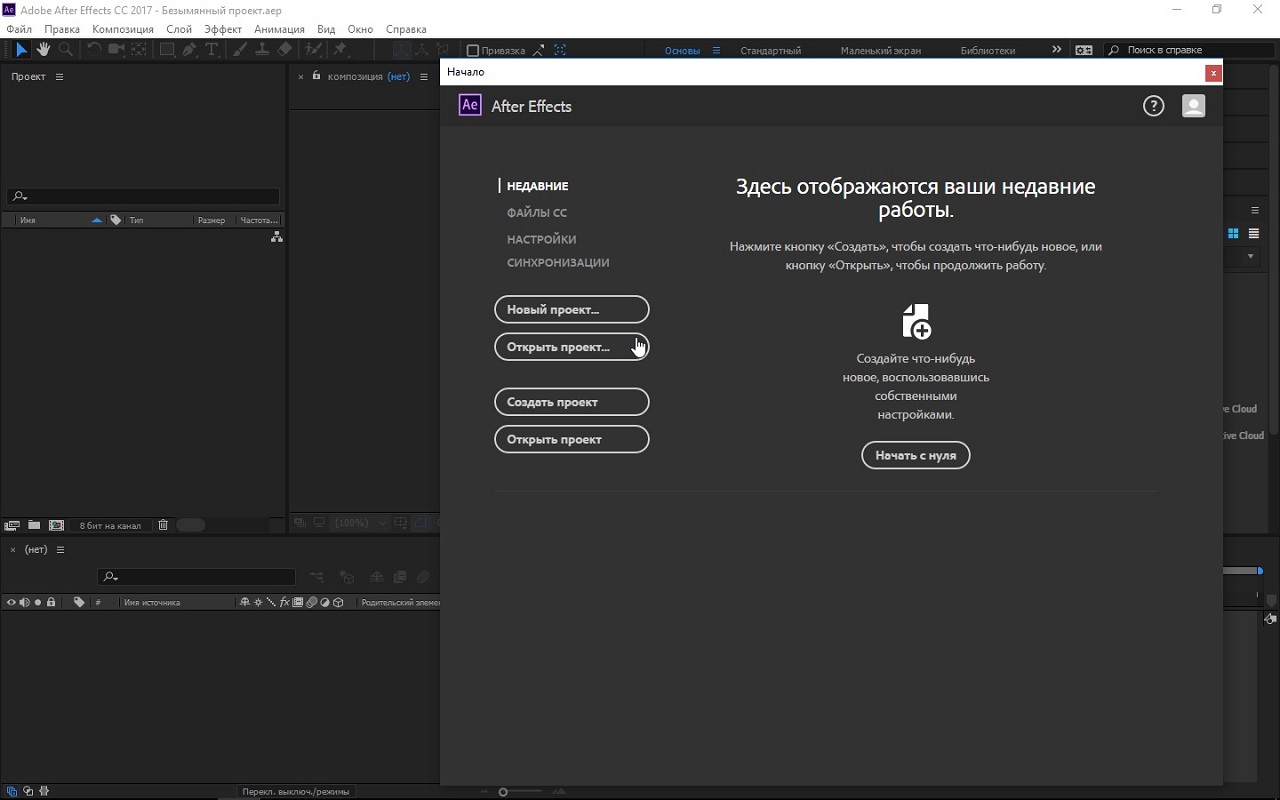The width and height of the screenshot is (1280, 800).
Task: Click the new folder icon in Project panel
Action: (x=34, y=525)
